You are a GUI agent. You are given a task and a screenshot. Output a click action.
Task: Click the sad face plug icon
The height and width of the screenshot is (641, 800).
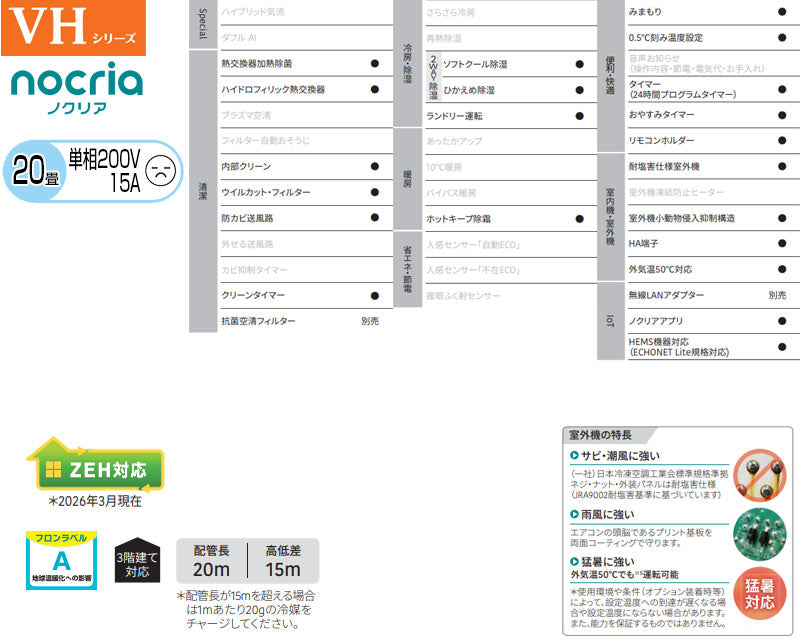tap(161, 171)
